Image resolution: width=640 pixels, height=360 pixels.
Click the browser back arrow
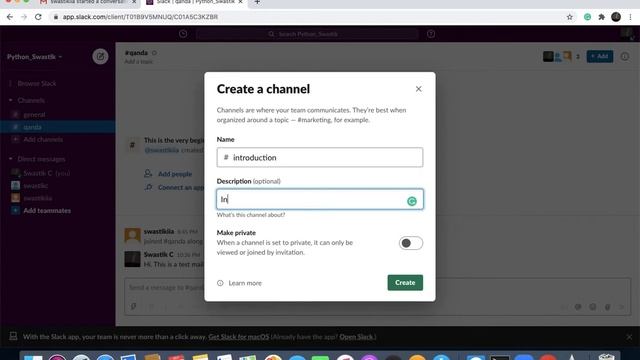pos(10,17)
